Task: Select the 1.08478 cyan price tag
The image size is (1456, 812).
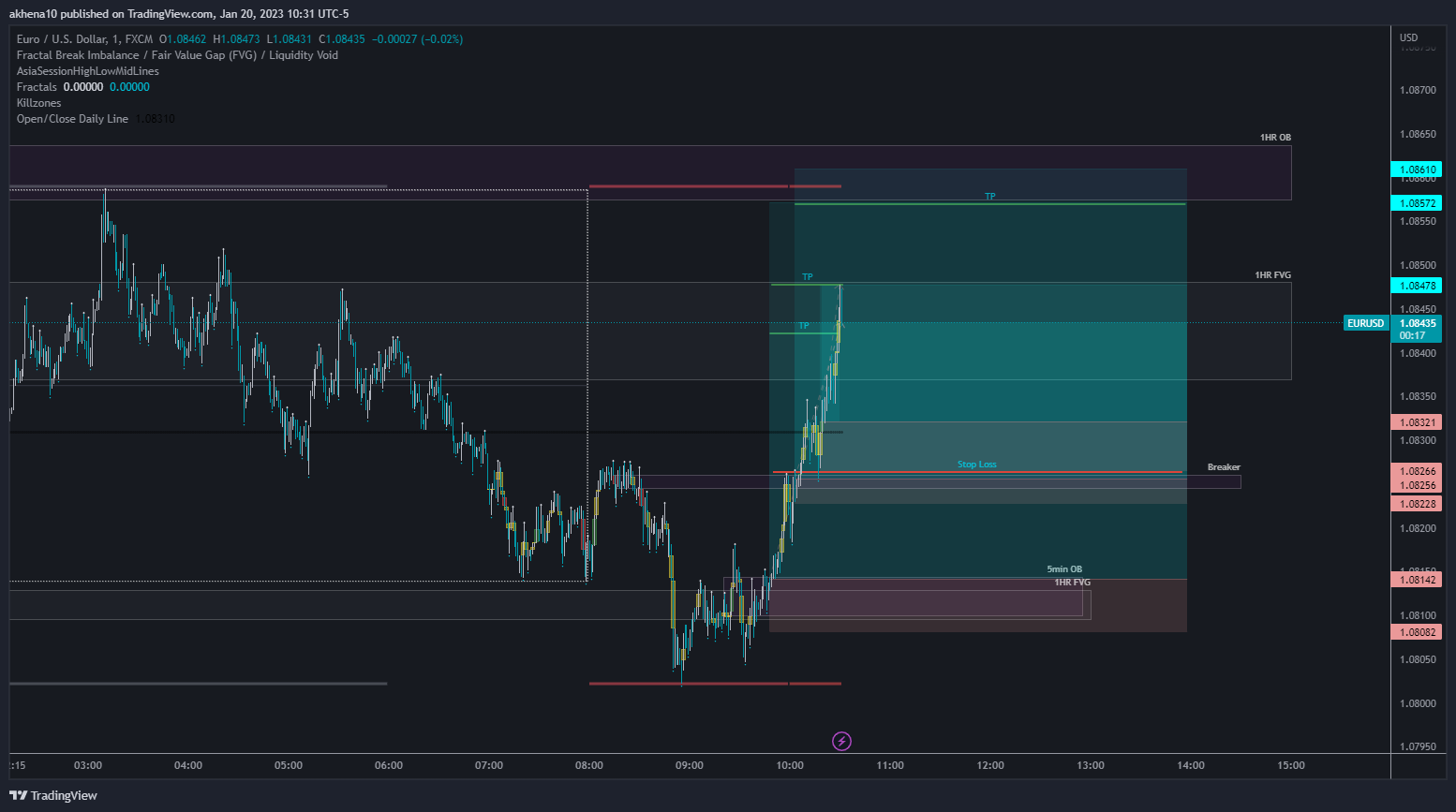Action: [1417, 286]
